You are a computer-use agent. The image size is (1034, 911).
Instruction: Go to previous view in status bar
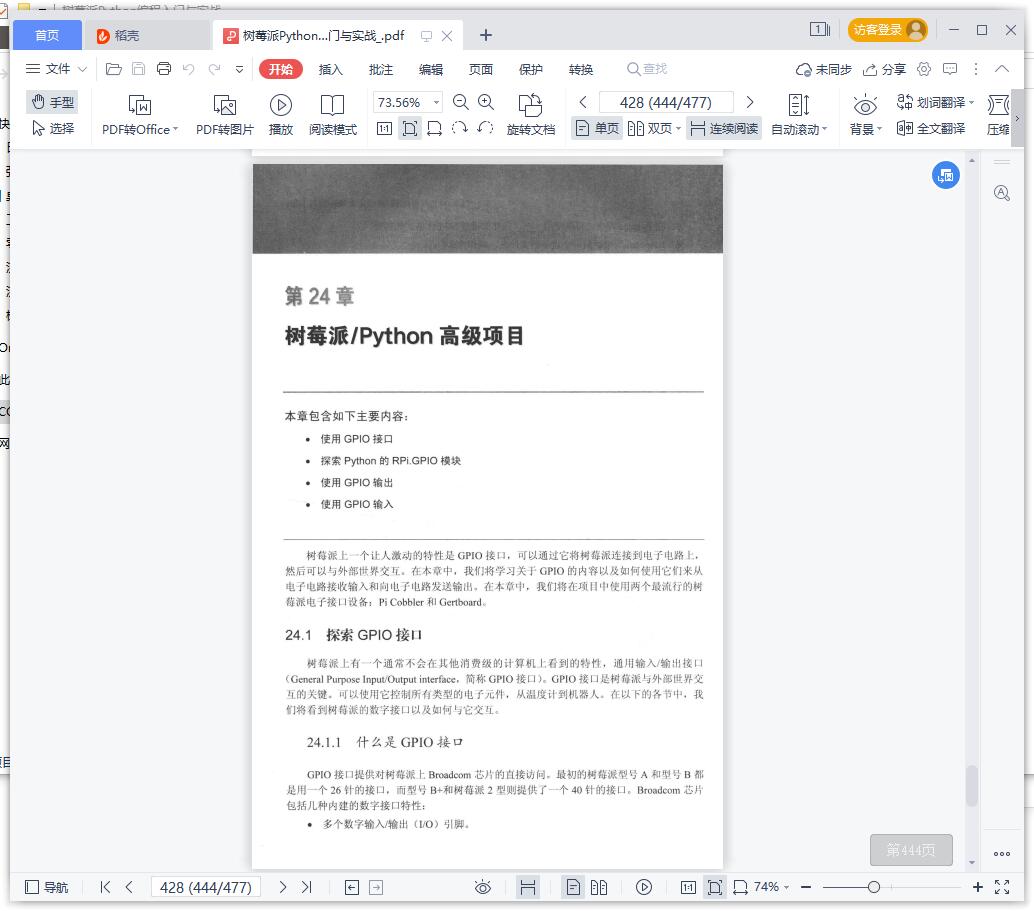352,888
